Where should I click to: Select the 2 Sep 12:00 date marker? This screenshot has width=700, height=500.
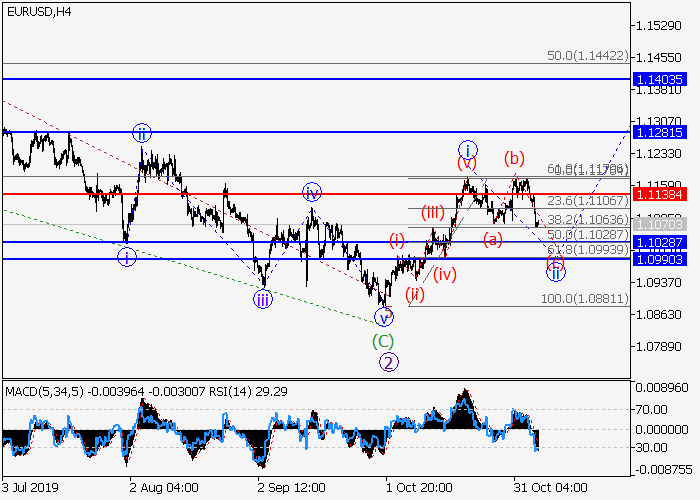tap(292, 487)
